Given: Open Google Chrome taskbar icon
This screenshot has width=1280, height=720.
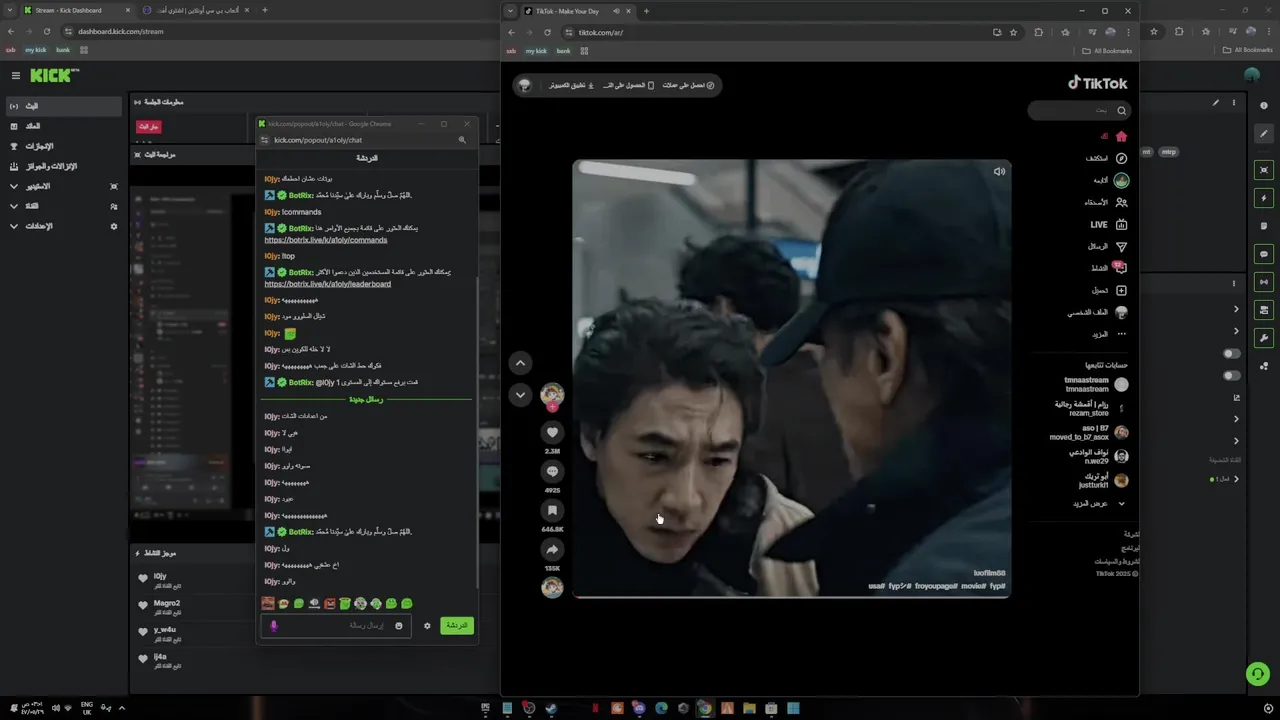Looking at the screenshot, I should tap(705, 708).
